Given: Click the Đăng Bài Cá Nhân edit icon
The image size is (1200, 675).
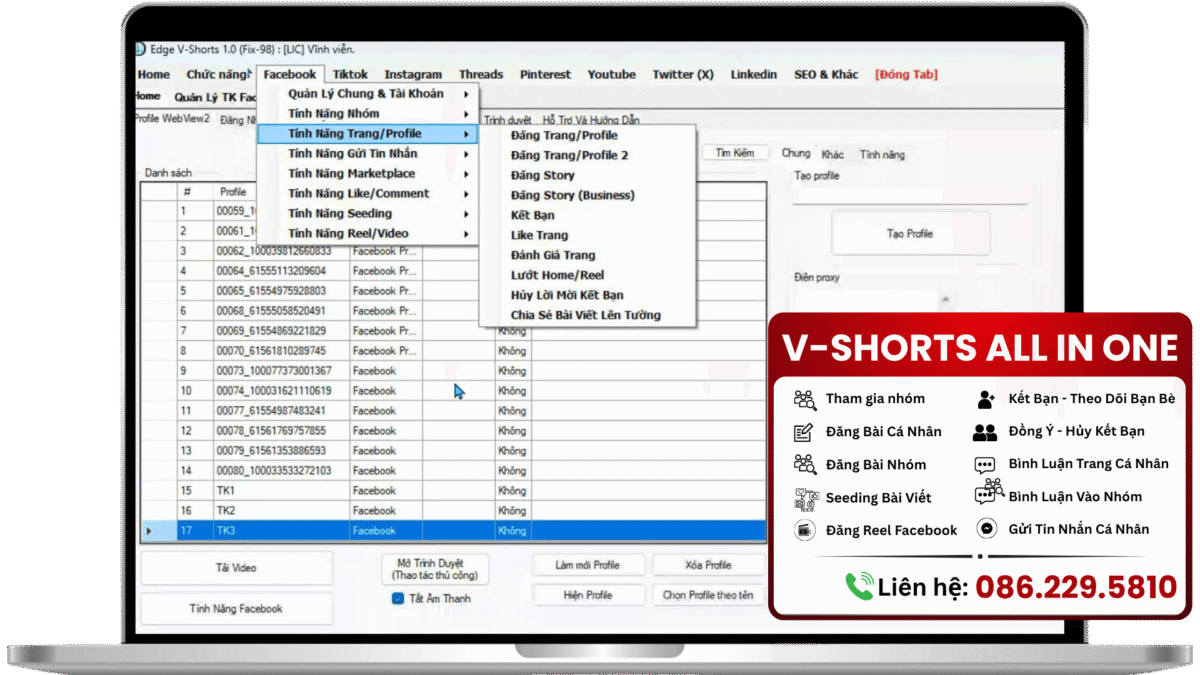Looking at the screenshot, I should click(804, 432).
